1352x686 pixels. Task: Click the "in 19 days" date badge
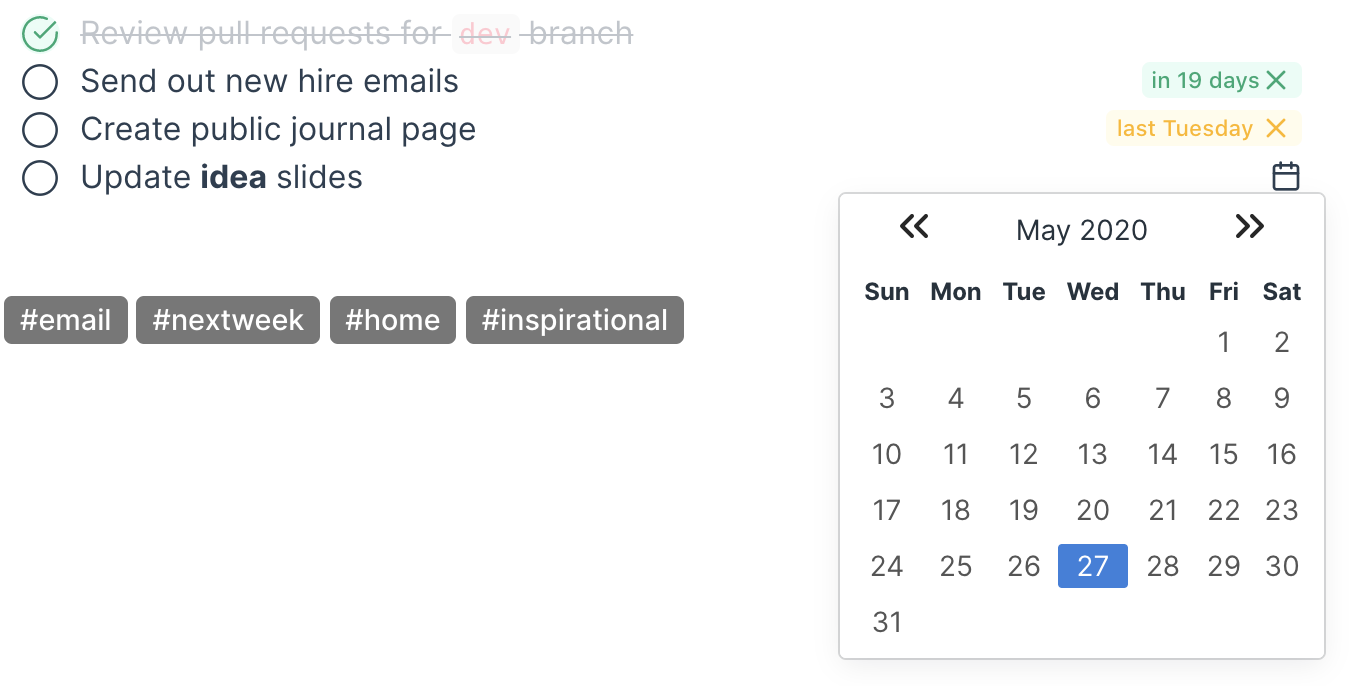(x=1204, y=81)
